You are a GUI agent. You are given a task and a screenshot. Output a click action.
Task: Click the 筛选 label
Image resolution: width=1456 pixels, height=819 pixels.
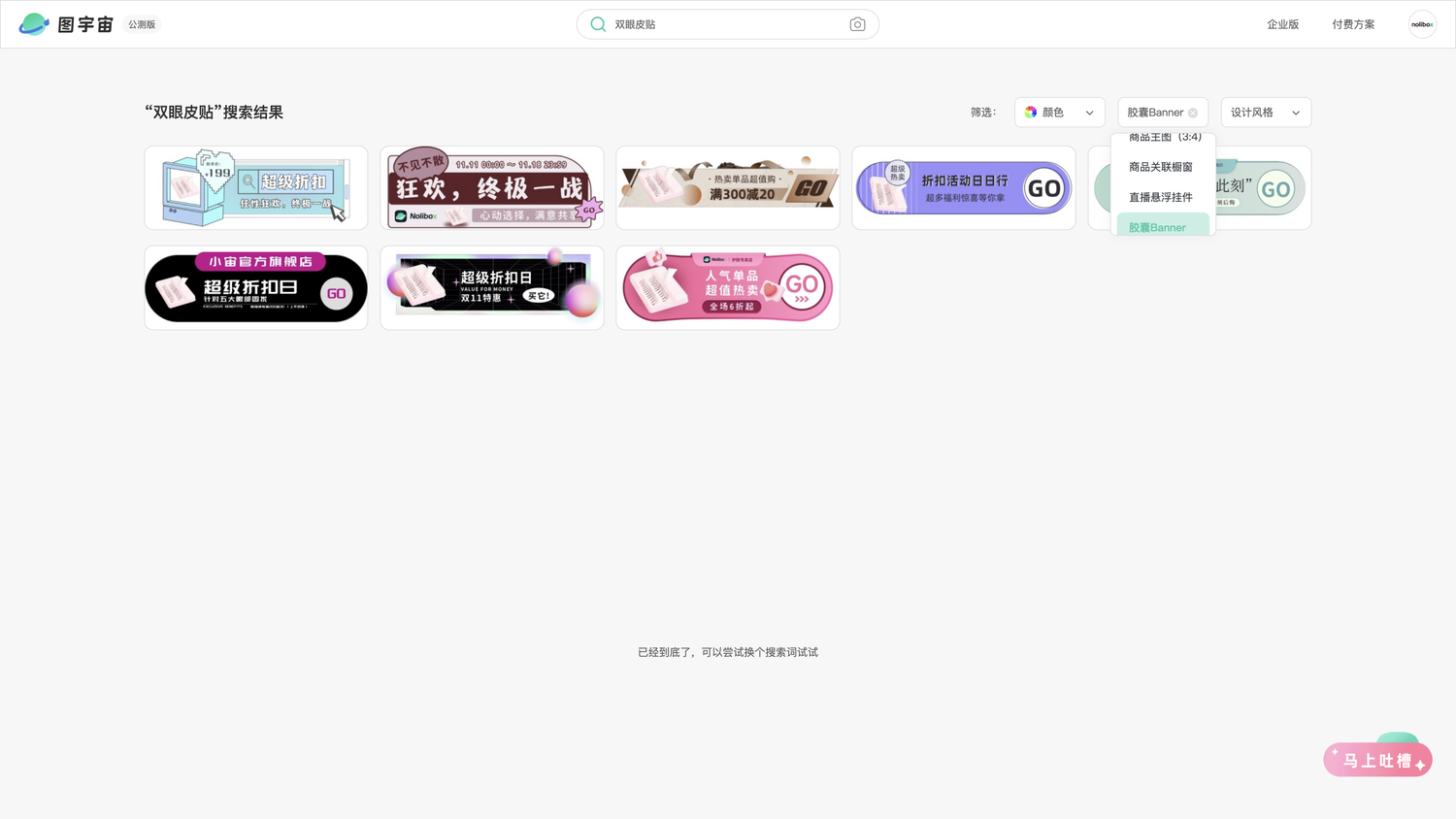pyautogui.click(x=983, y=113)
